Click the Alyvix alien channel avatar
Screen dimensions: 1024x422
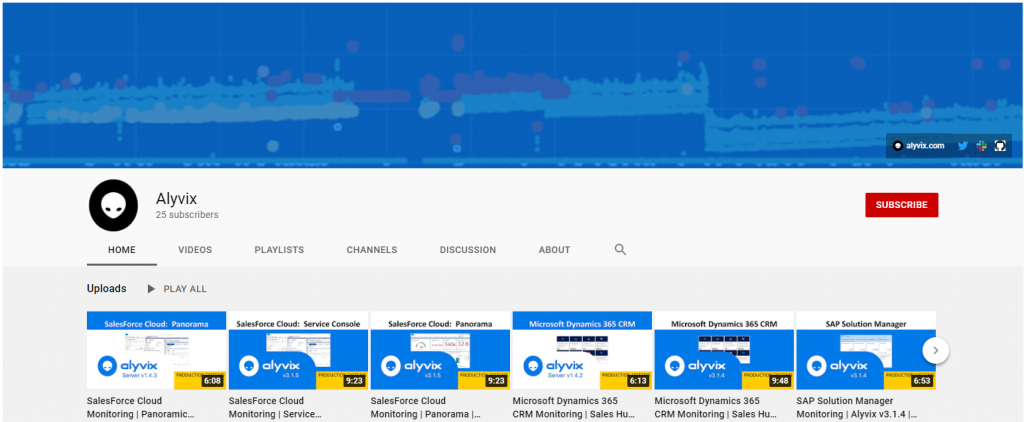click(x=113, y=205)
